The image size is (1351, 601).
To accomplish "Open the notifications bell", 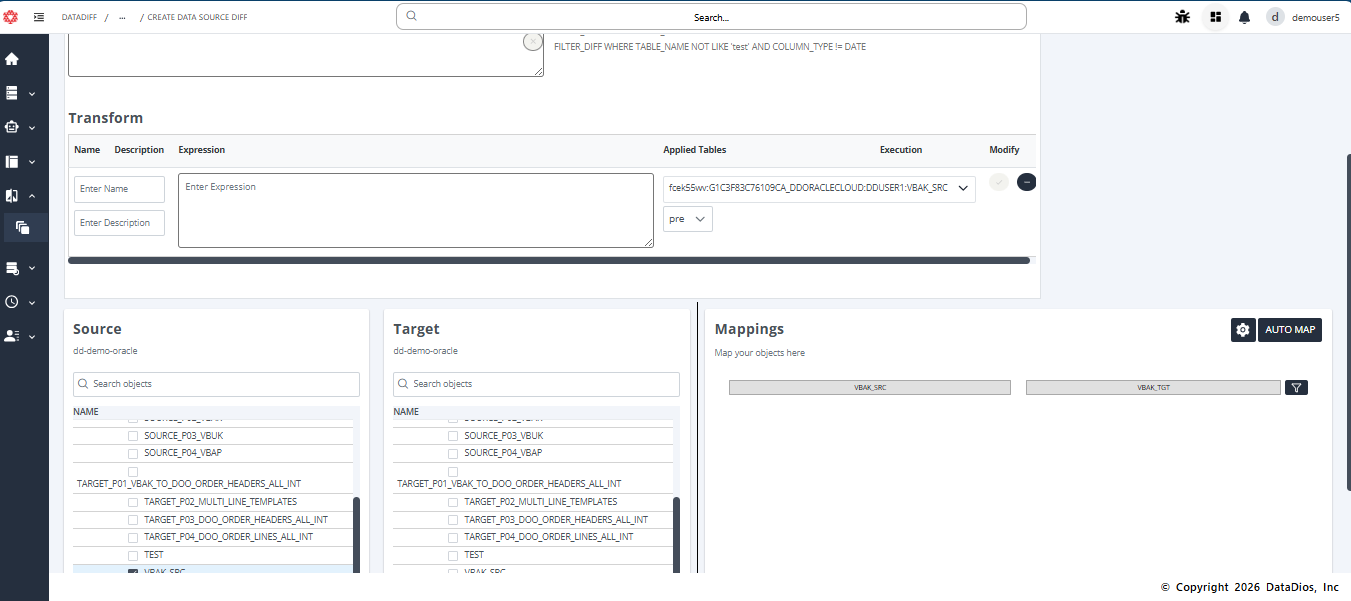I will coord(1244,17).
